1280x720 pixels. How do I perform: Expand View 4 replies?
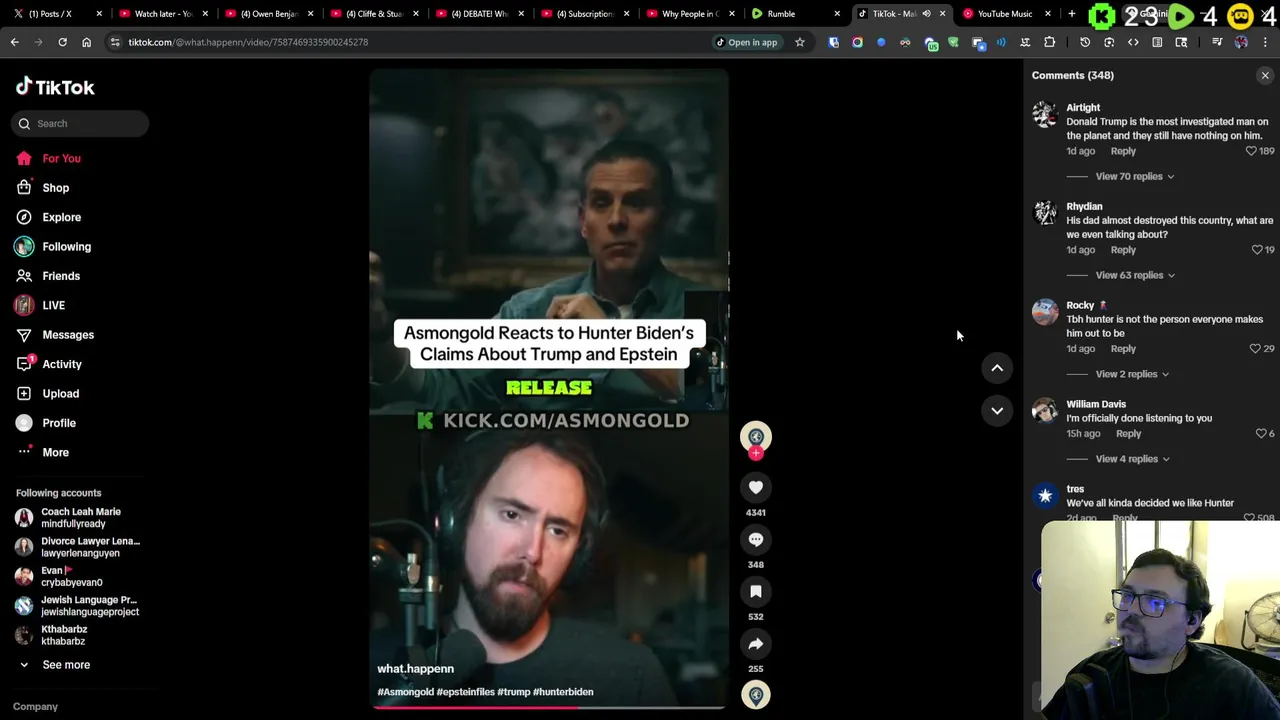coord(1131,459)
